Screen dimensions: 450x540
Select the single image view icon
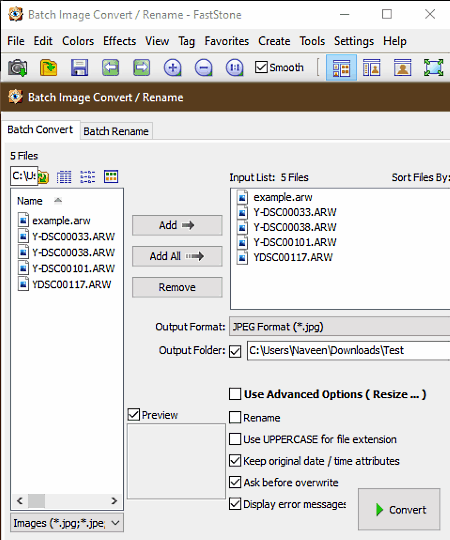tap(402, 68)
